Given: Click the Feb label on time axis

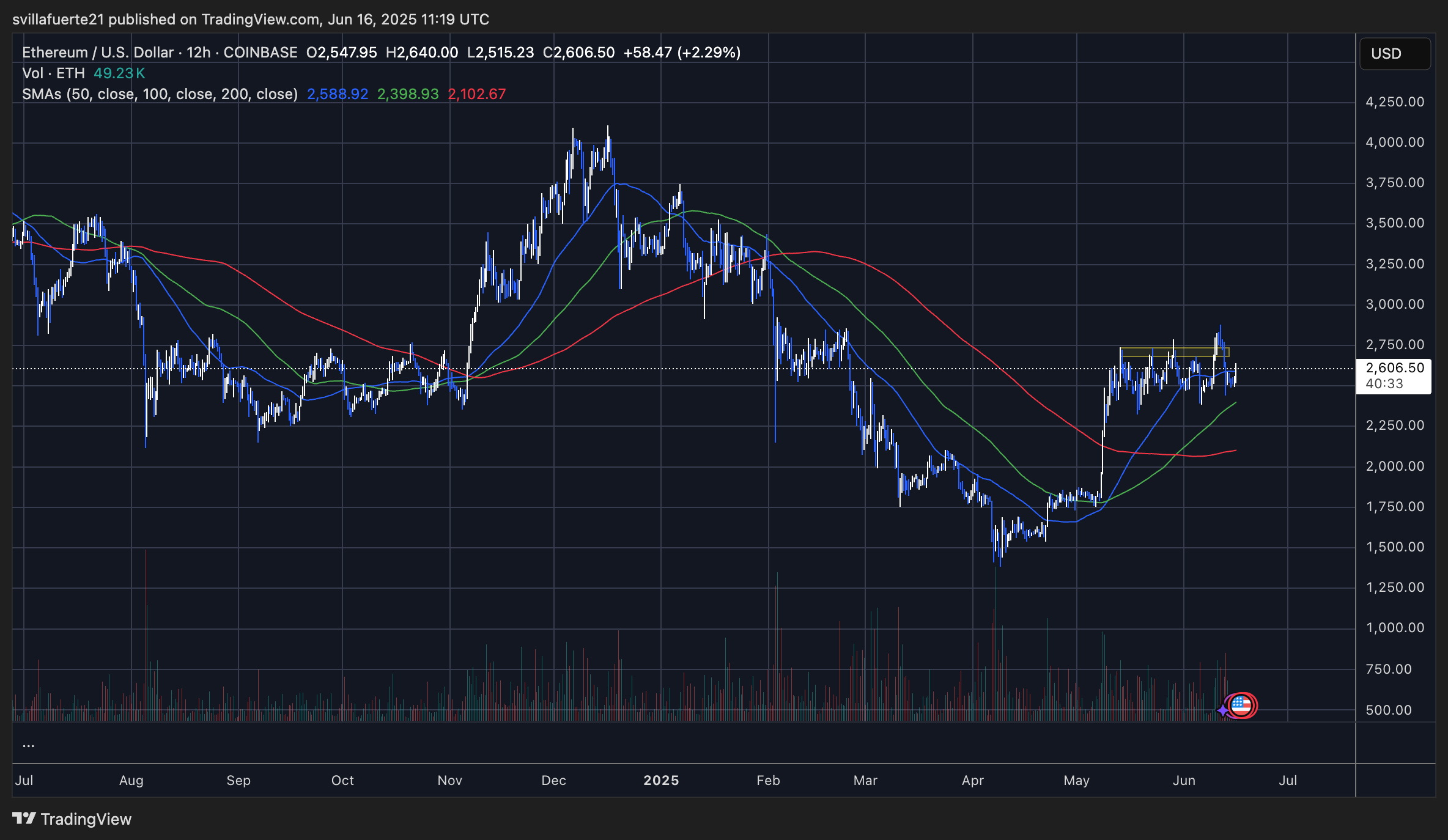Looking at the screenshot, I should pyautogui.click(x=768, y=781).
